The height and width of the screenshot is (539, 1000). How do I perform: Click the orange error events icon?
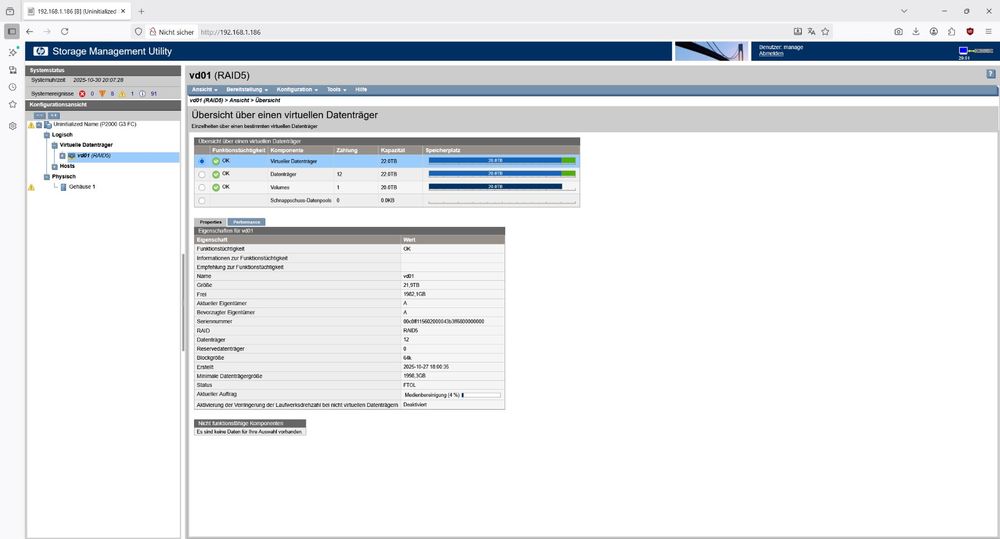click(102, 94)
